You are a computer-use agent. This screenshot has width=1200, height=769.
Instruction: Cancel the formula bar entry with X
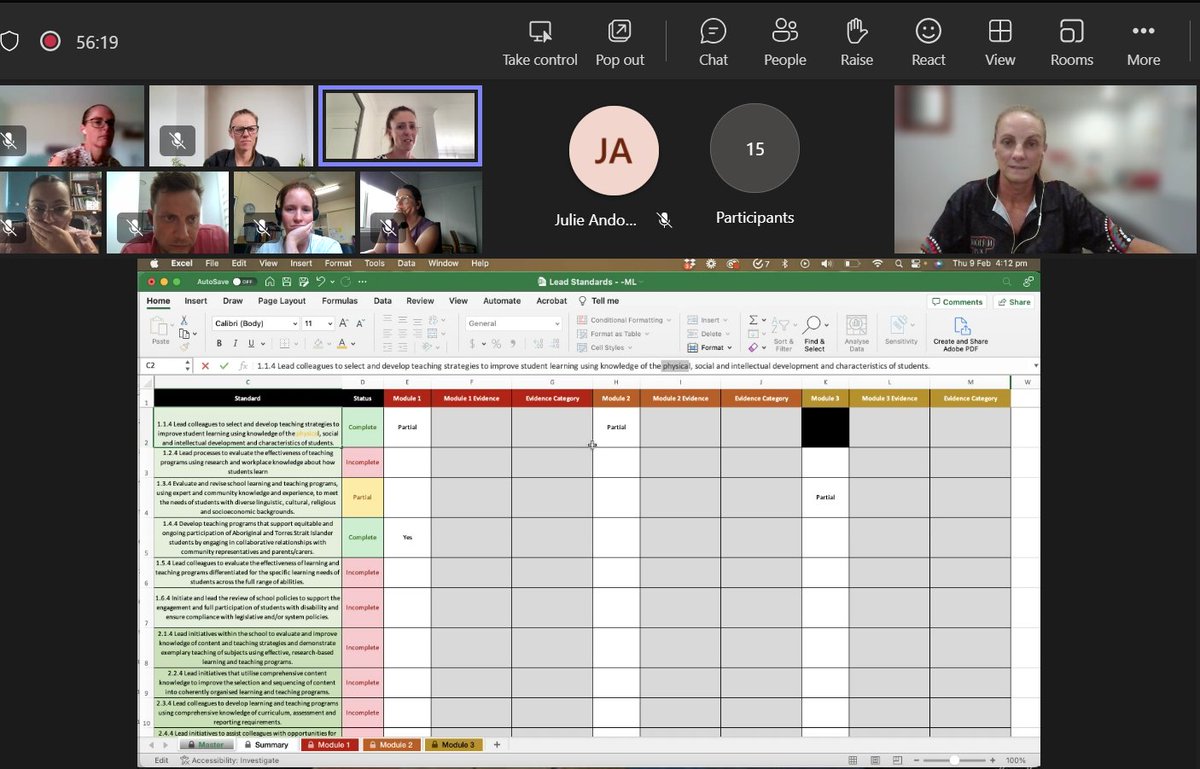(x=206, y=366)
